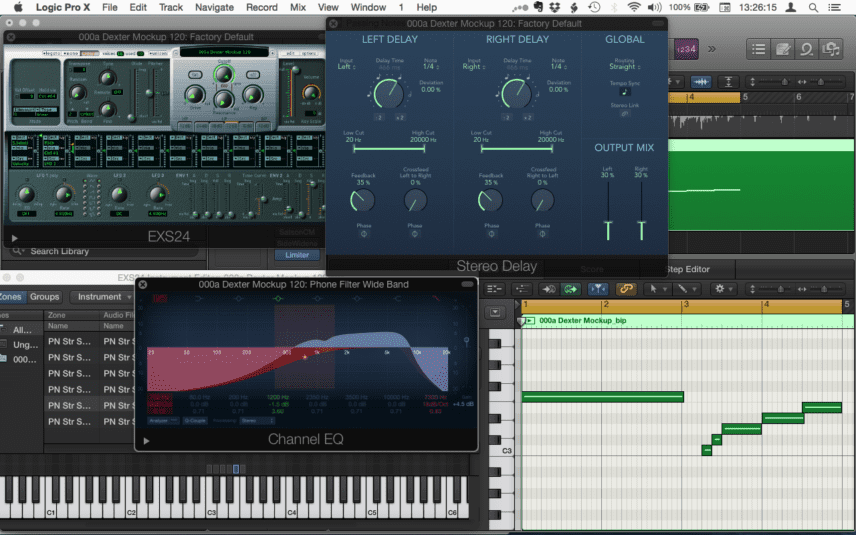Open Spotlight search icon in menu bar
Image resolution: width=856 pixels, height=535 pixels.
pyautogui.click(x=813, y=7)
